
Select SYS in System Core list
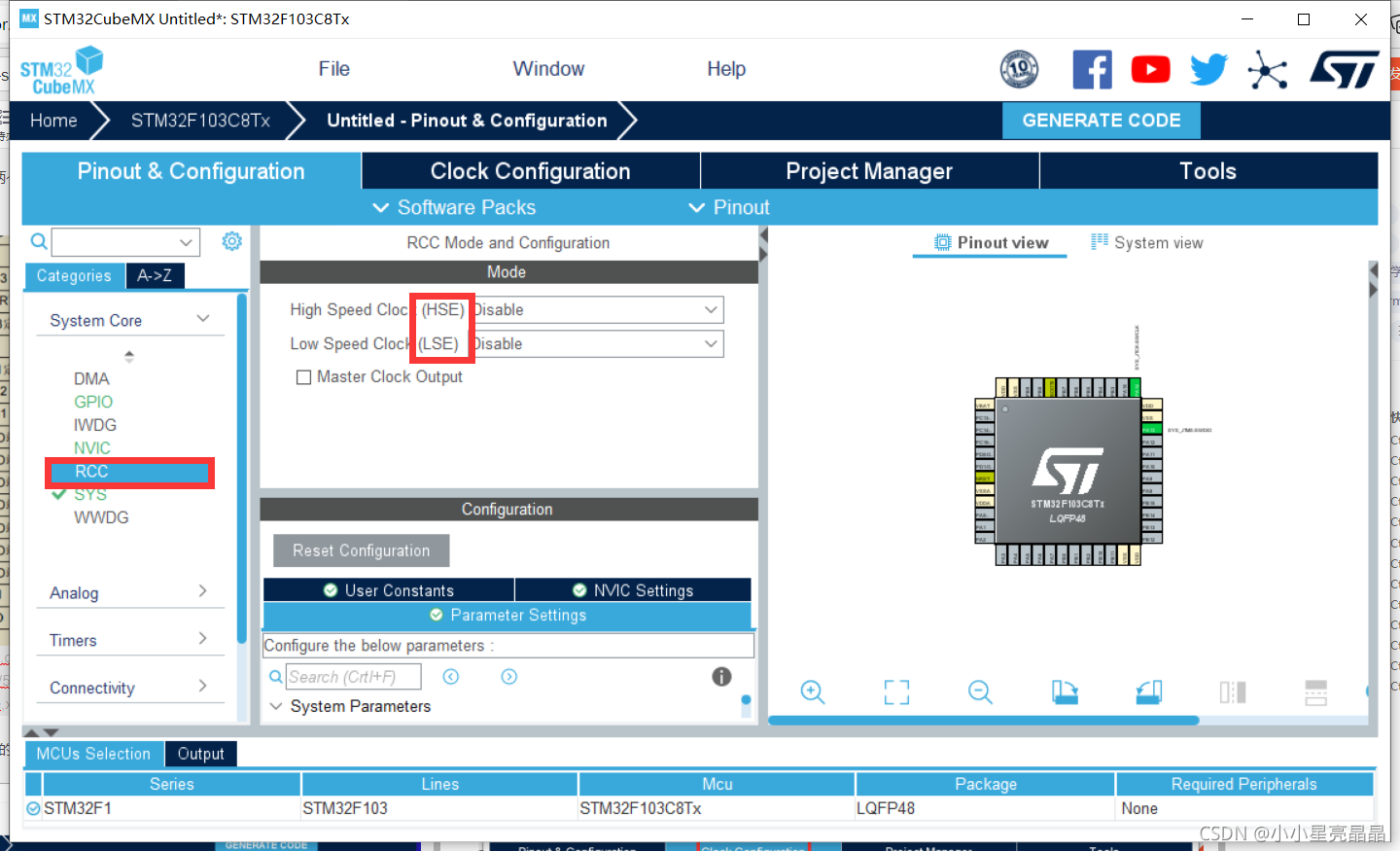tap(90, 494)
